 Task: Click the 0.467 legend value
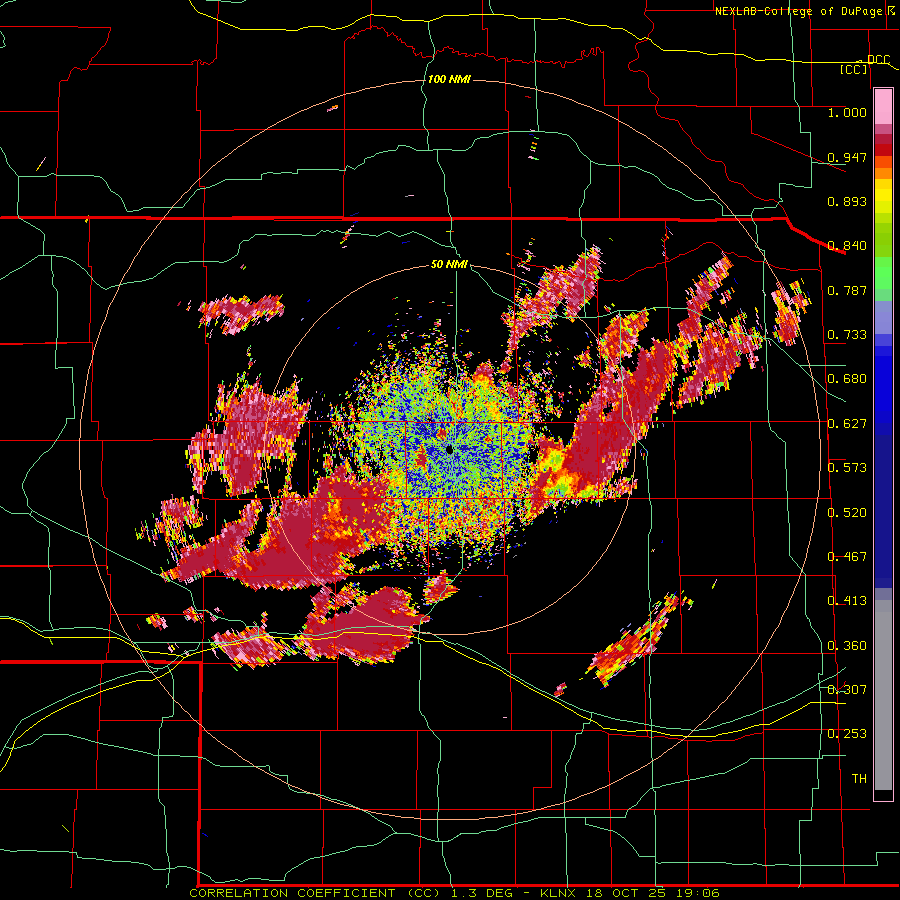[x=847, y=557]
